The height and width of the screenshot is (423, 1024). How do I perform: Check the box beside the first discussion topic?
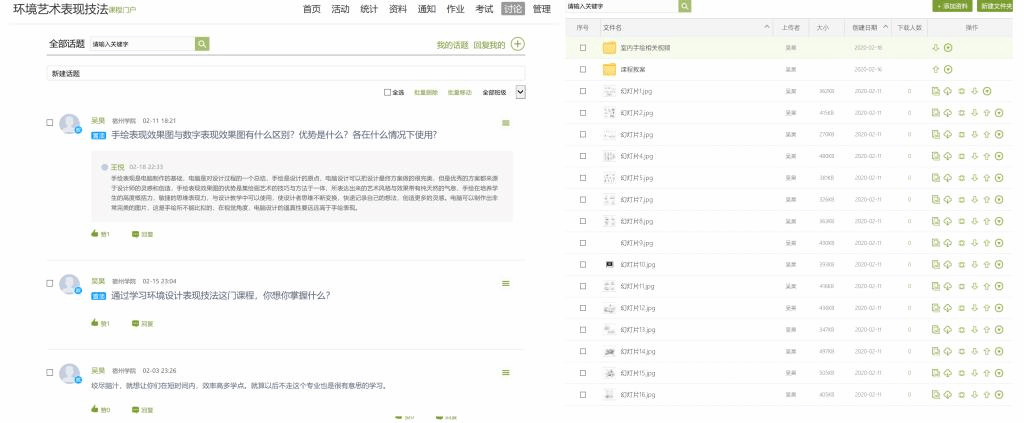click(x=50, y=123)
